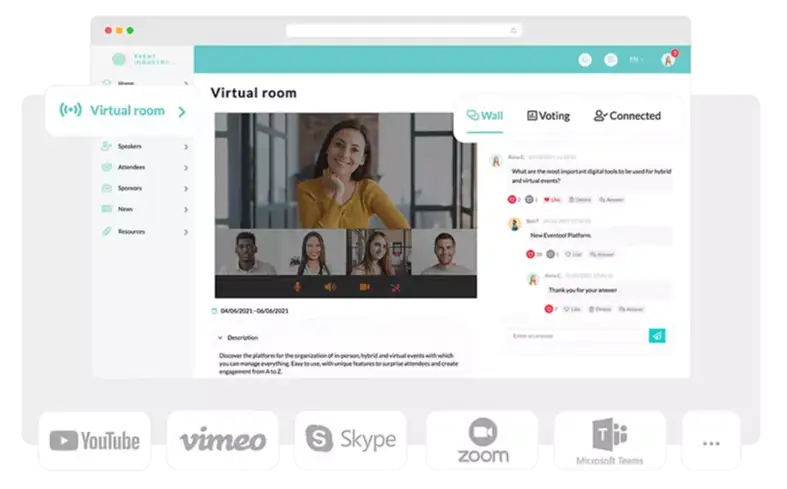The height and width of the screenshot is (489, 787).
Task: Expand the Attendees chevron
Action: 186,168
